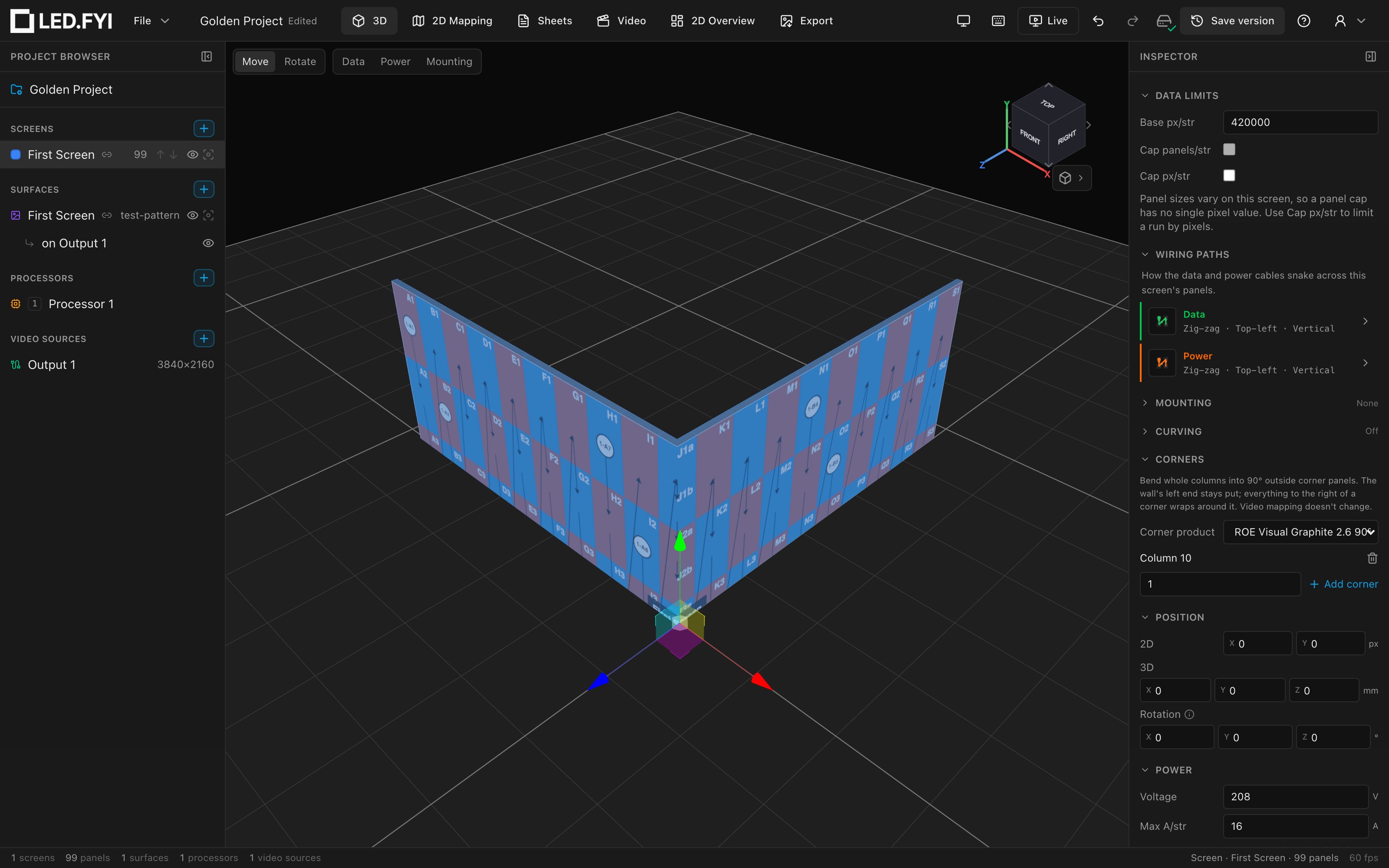Add a new surface with plus icon

point(204,190)
